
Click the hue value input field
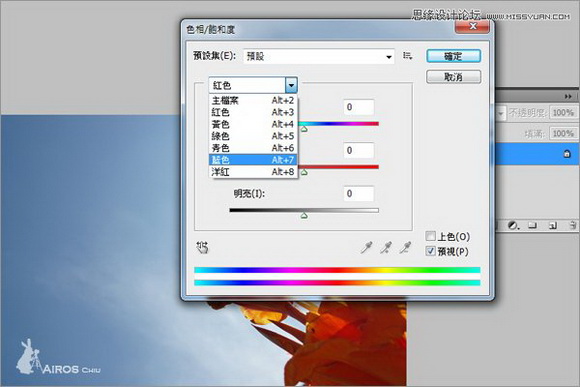tap(358, 107)
